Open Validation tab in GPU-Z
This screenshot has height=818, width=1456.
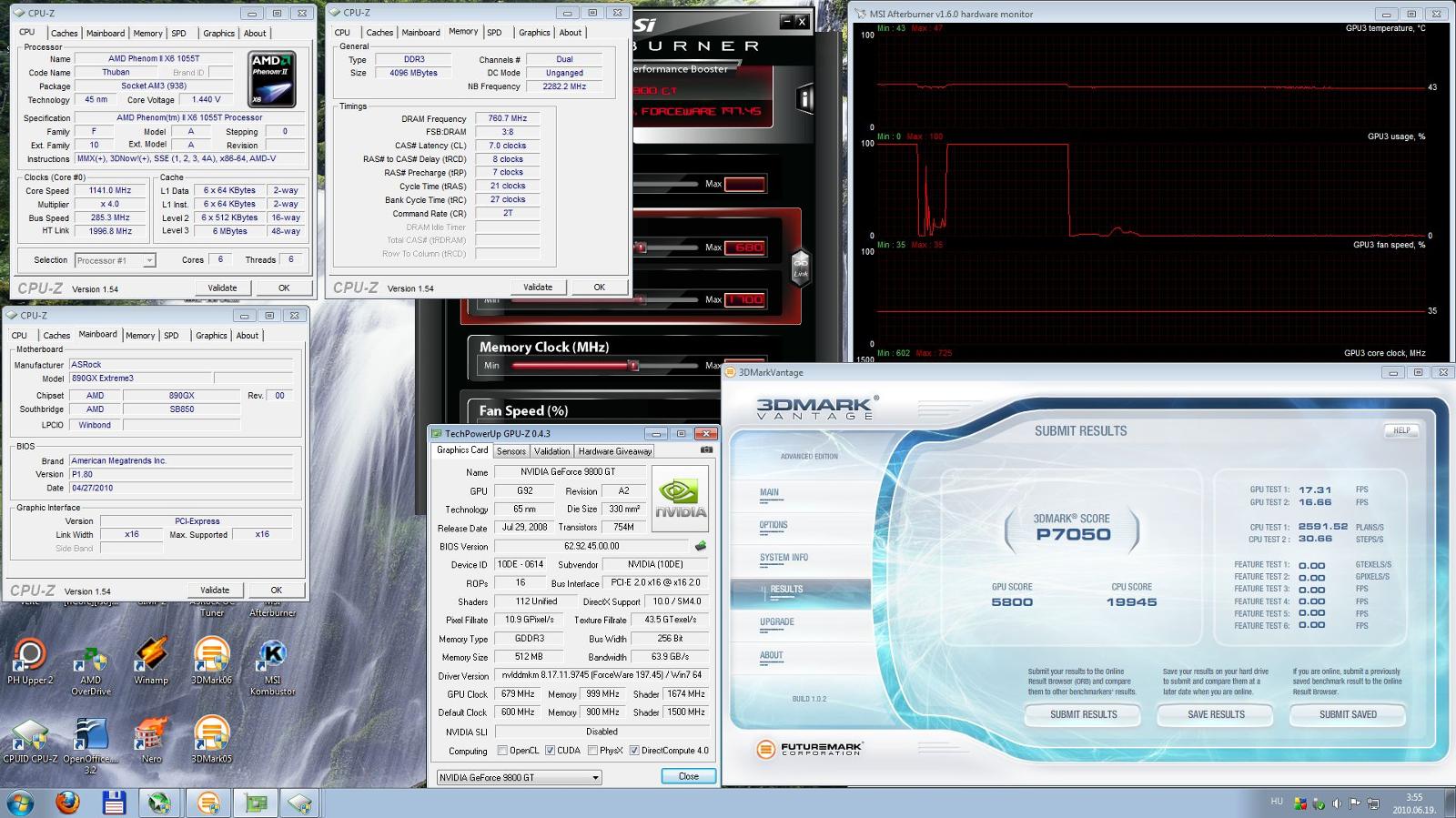pyautogui.click(x=551, y=451)
